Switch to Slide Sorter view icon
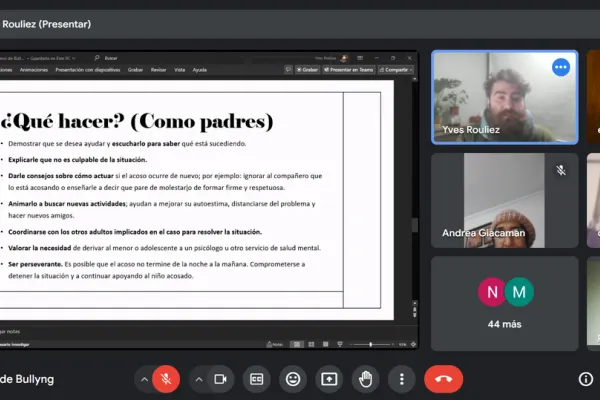The width and height of the screenshot is (600, 400). [x=311, y=344]
